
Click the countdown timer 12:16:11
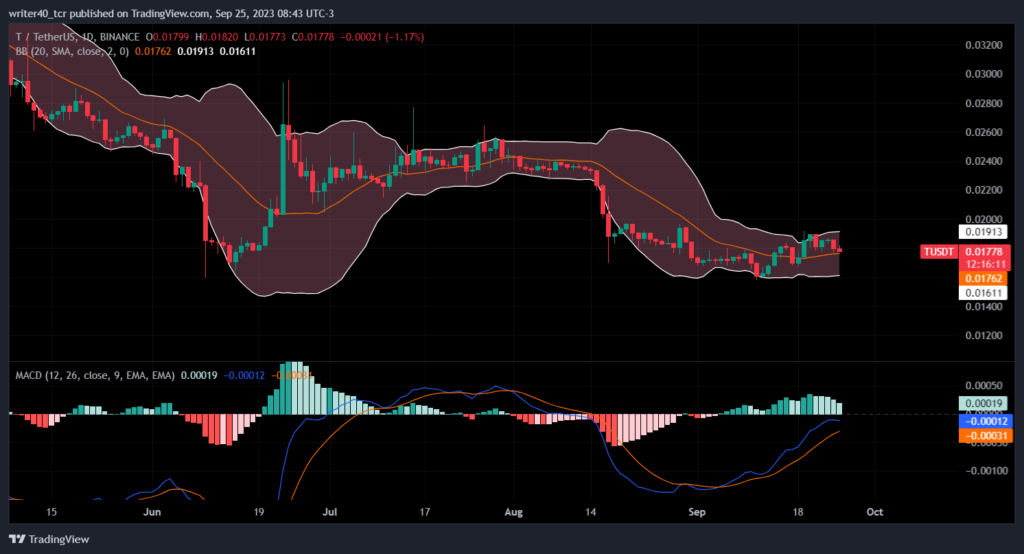coord(984,264)
